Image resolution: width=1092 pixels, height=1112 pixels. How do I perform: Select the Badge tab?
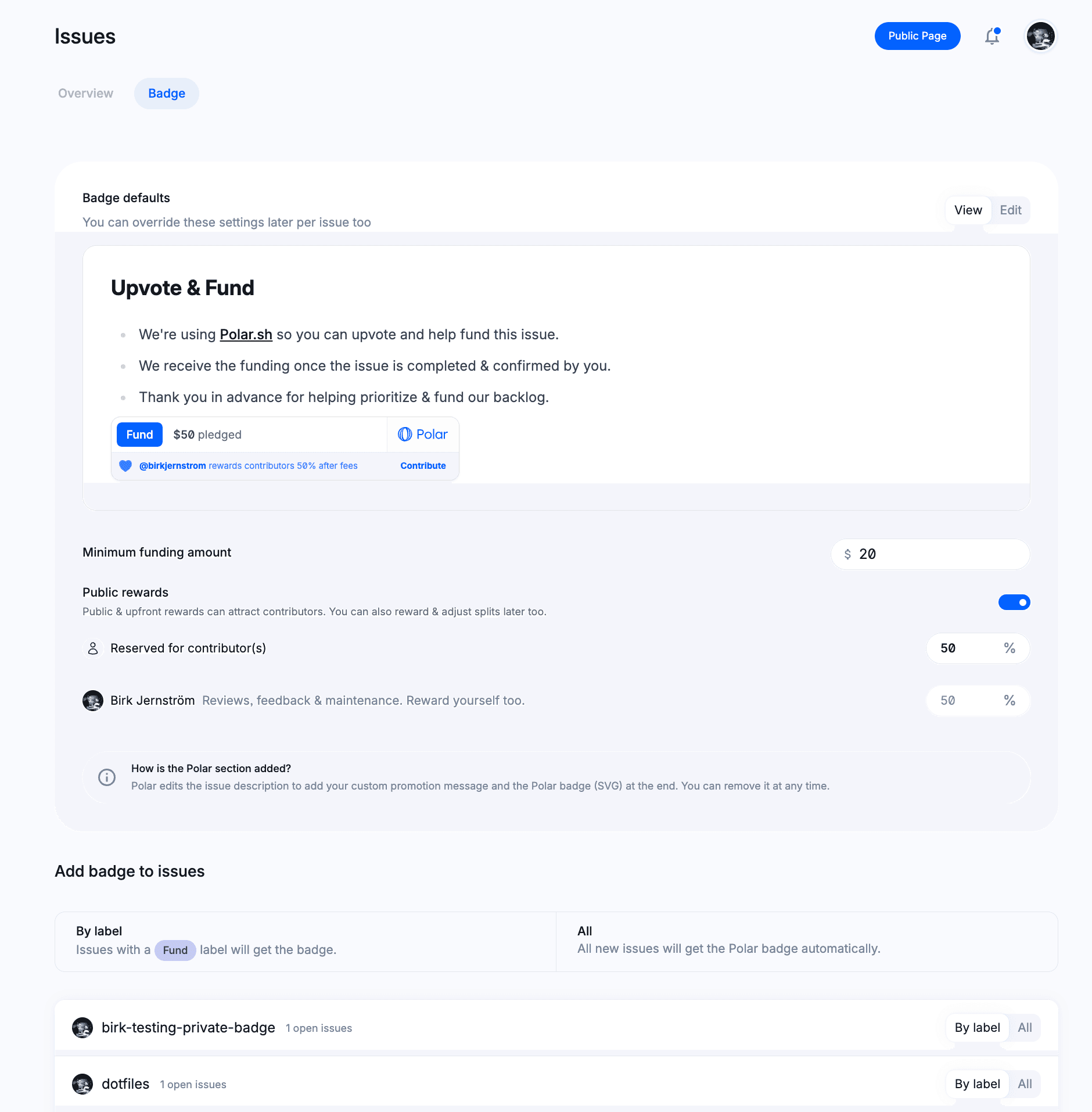click(x=167, y=94)
